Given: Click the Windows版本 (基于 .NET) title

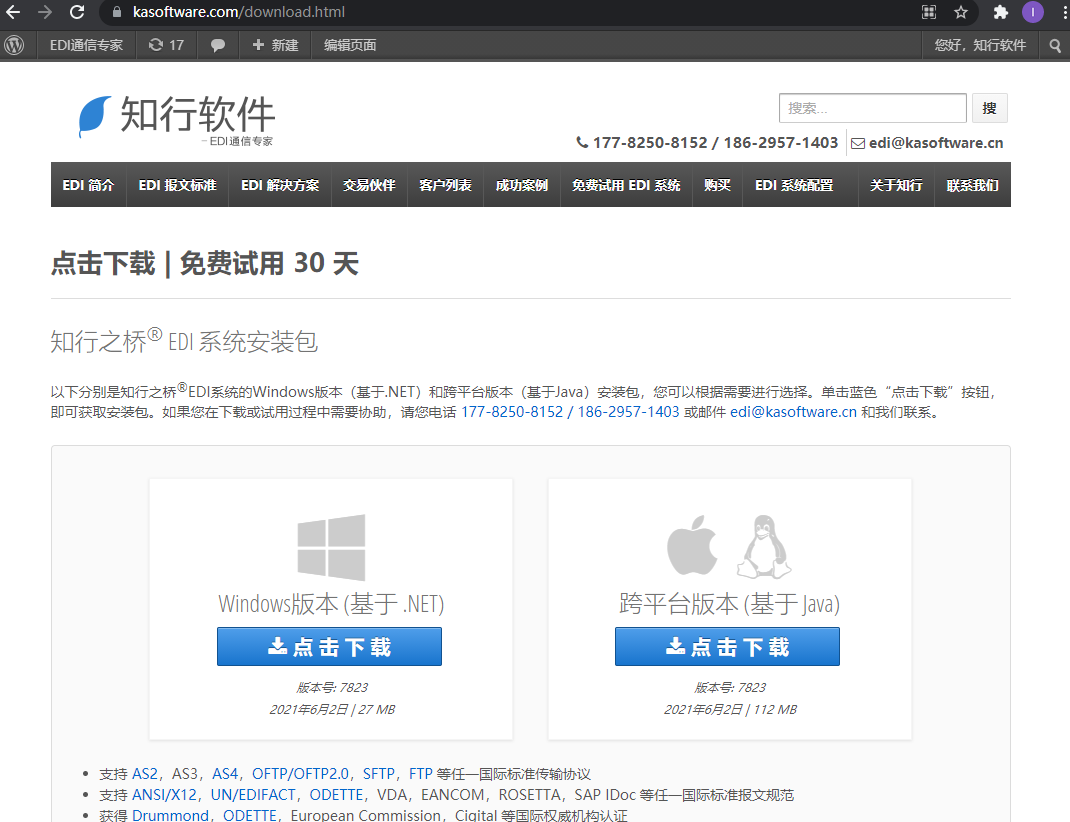Looking at the screenshot, I should click(331, 604).
